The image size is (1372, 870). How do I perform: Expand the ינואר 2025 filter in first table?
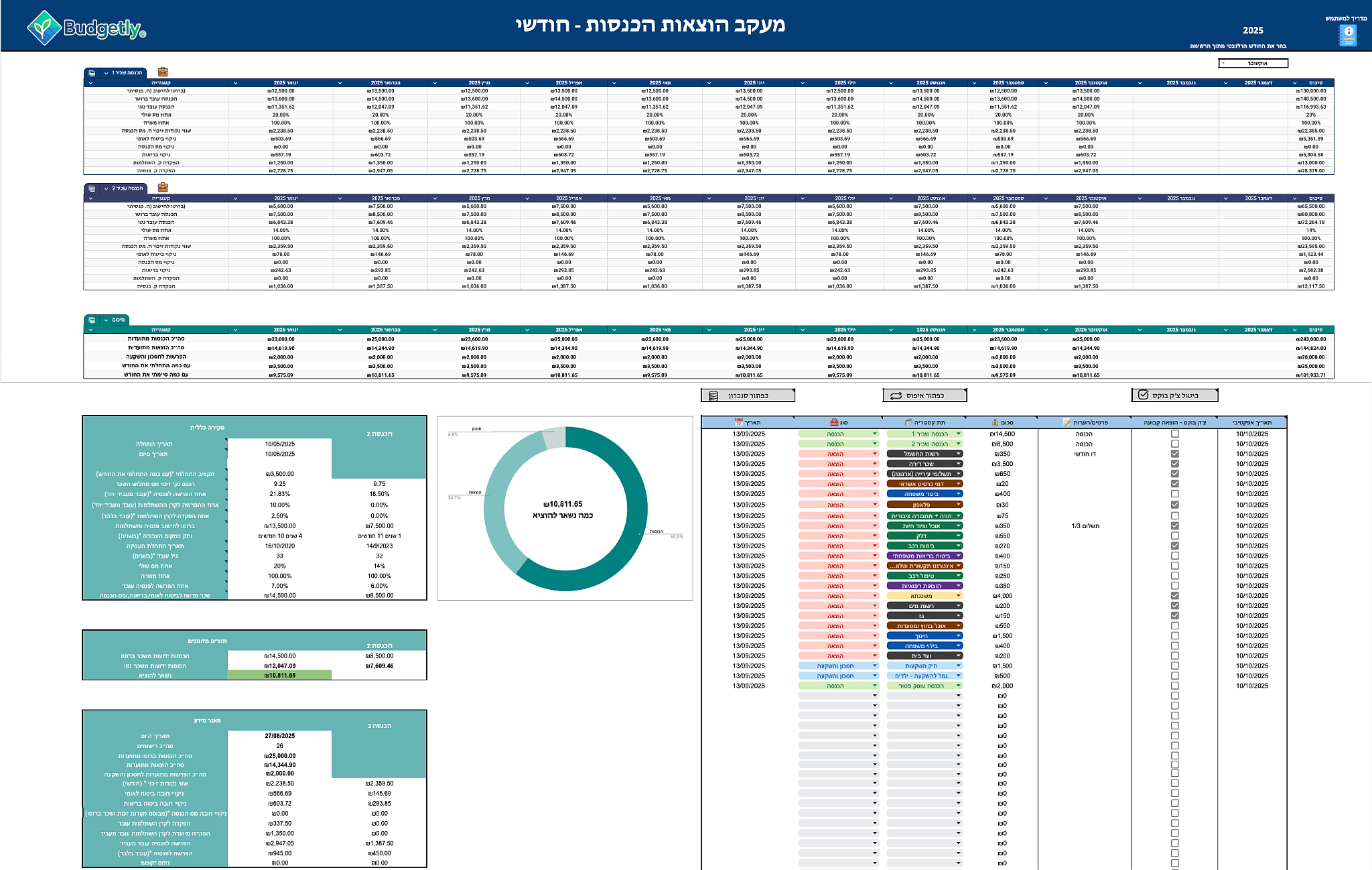[x=235, y=83]
